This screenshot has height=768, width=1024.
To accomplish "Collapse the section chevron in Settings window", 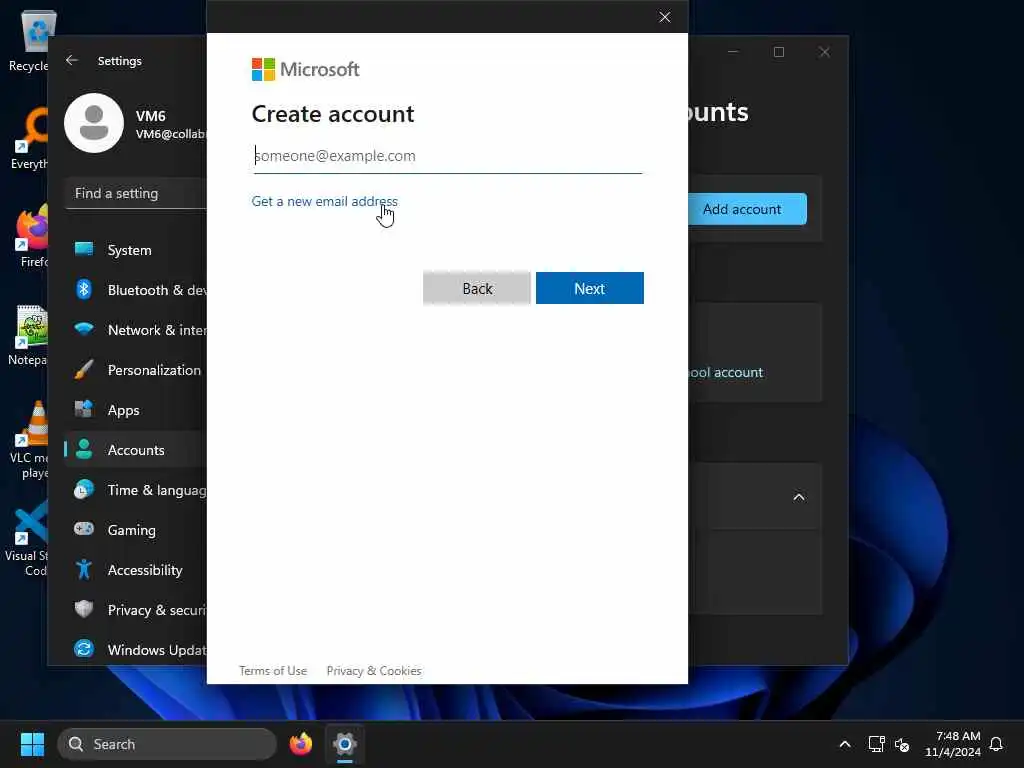I will [799, 497].
